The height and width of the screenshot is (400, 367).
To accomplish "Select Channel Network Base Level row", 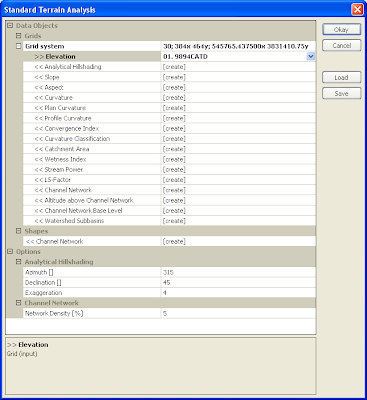I will (x=169, y=210).
